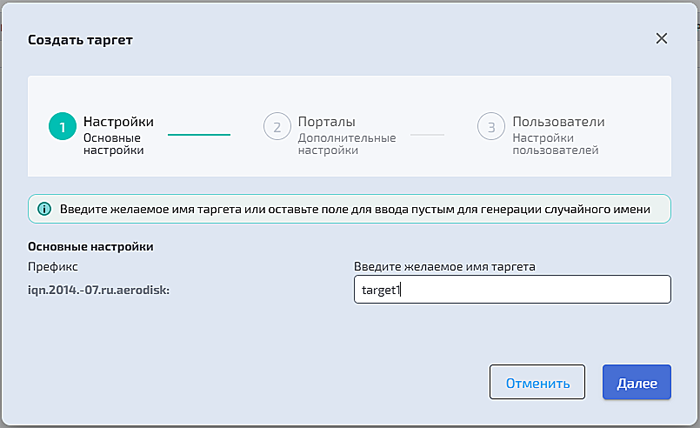700x428 pixels.
Task: Click the Дополнительные настройки subtitle
Action: point(347,144)
